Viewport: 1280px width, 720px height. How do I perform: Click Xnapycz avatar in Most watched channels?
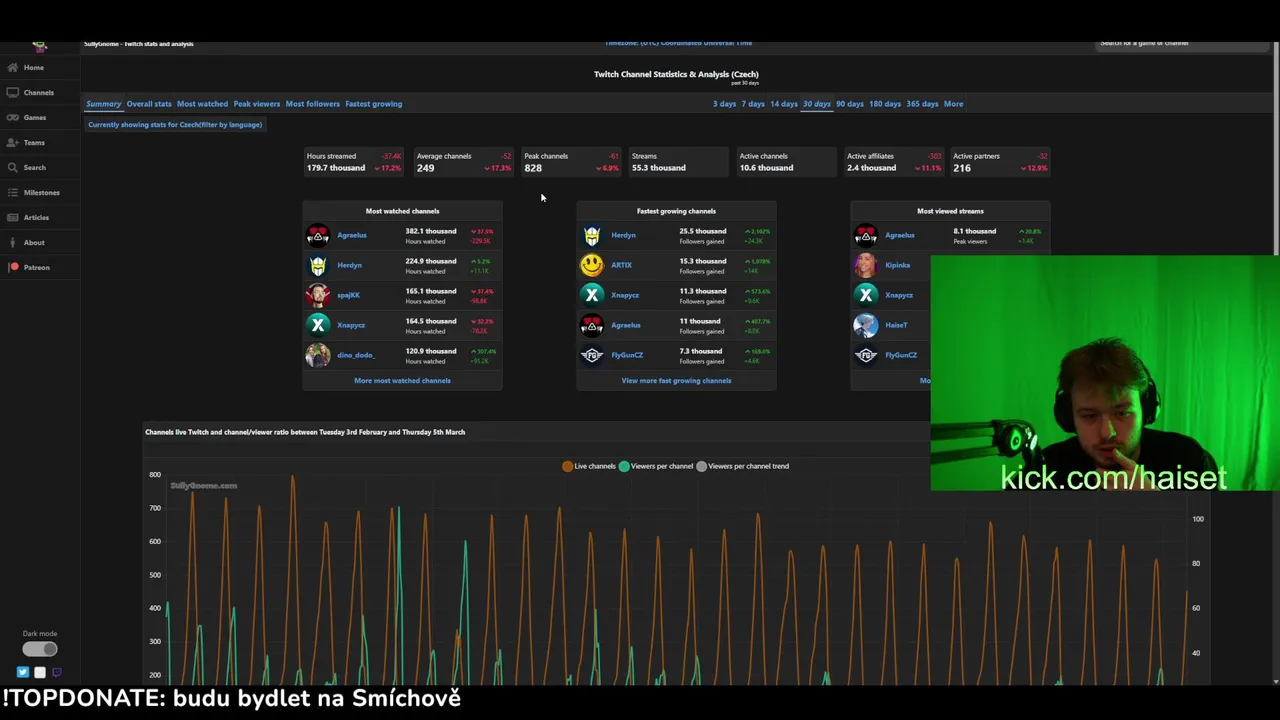pos(318,325)
